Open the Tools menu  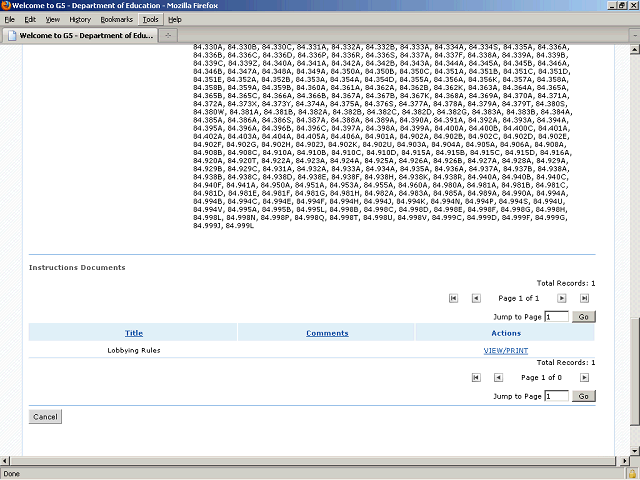click(150, 19)
